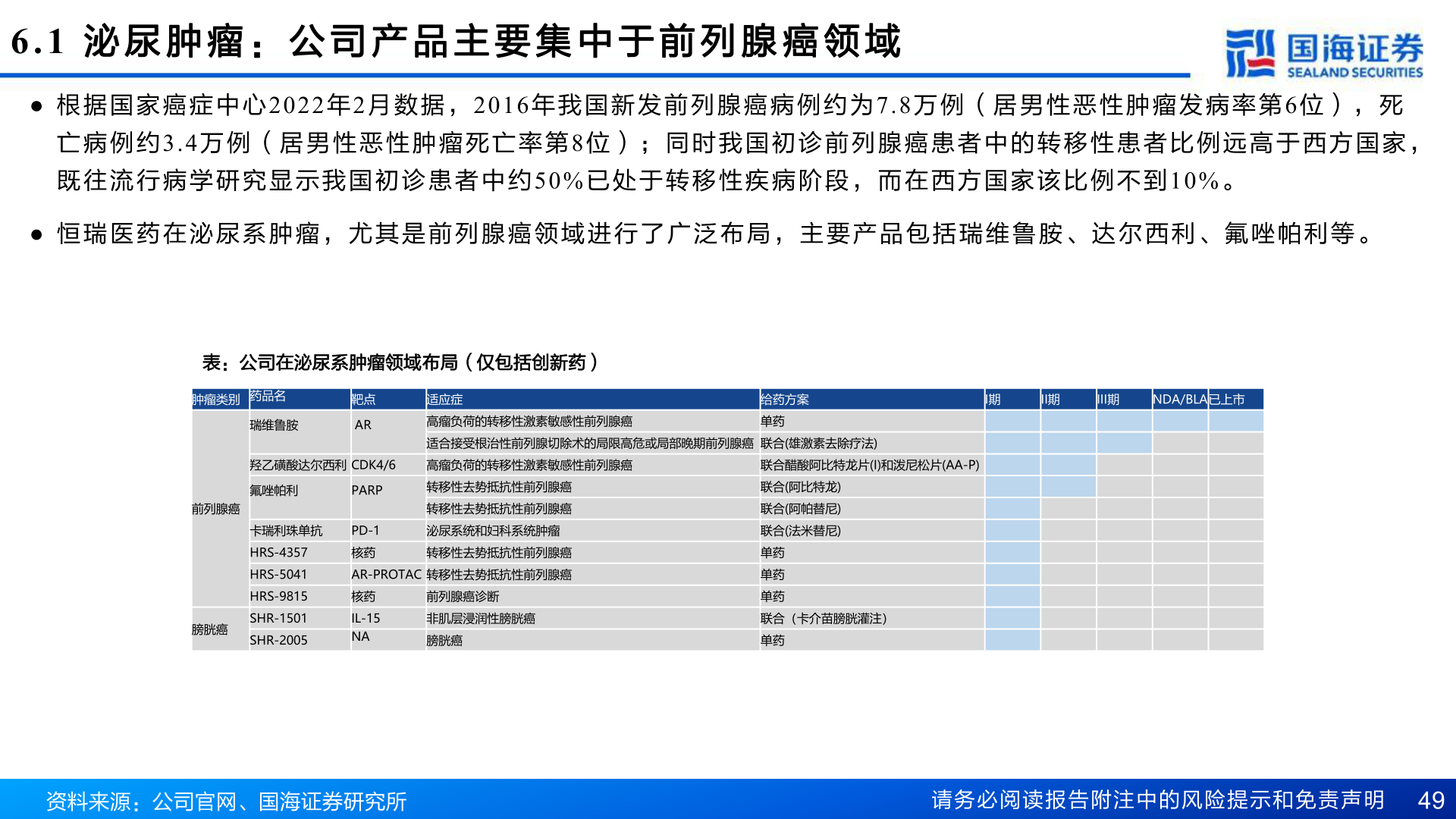
Task: Click the III期 shaded cell in 雄激素去除疗法 row
Action: point(1124,444)
